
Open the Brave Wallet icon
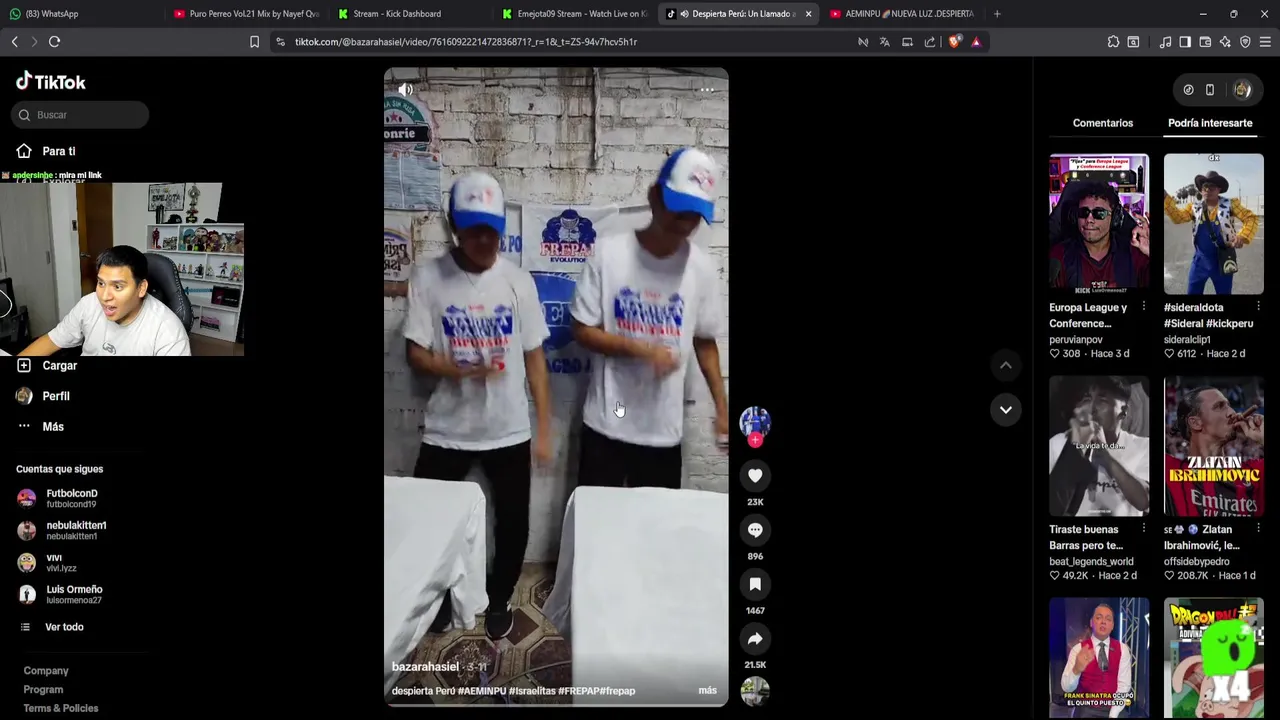point(1205,42)
